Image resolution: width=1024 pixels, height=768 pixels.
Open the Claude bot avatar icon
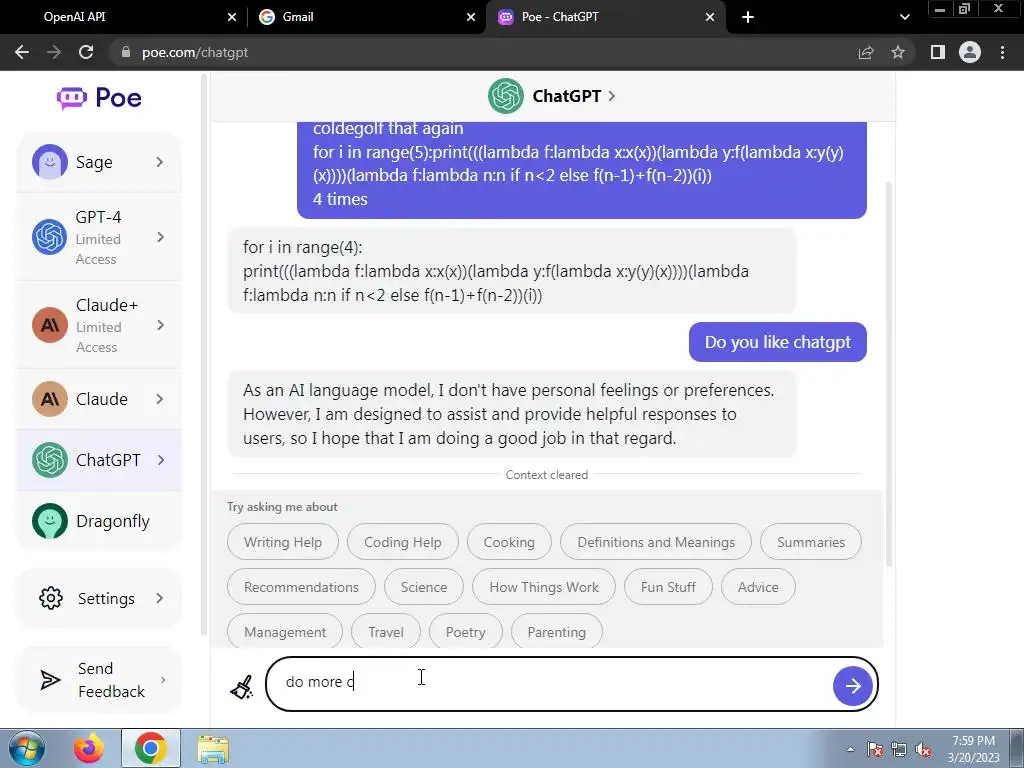(x=50, y=399)
